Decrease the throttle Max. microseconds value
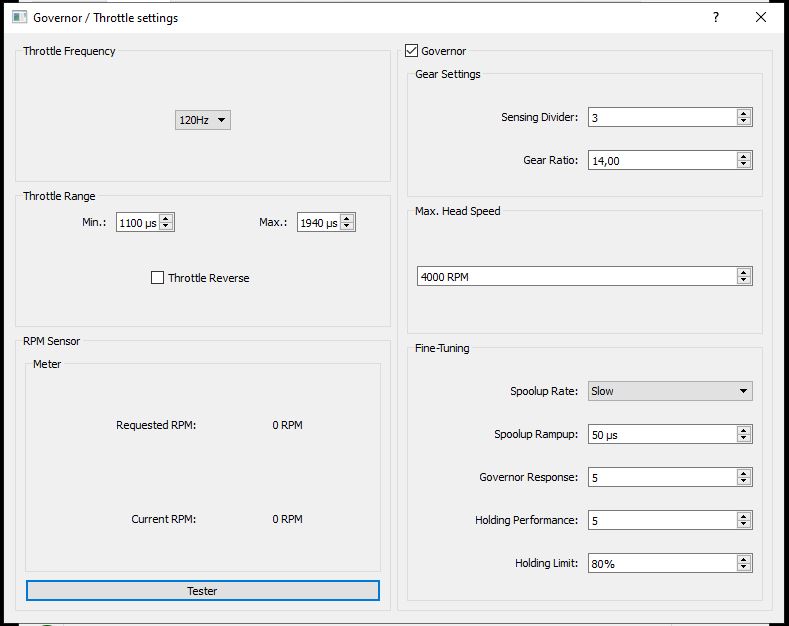 pyautogui.click(x=347, y=227)
